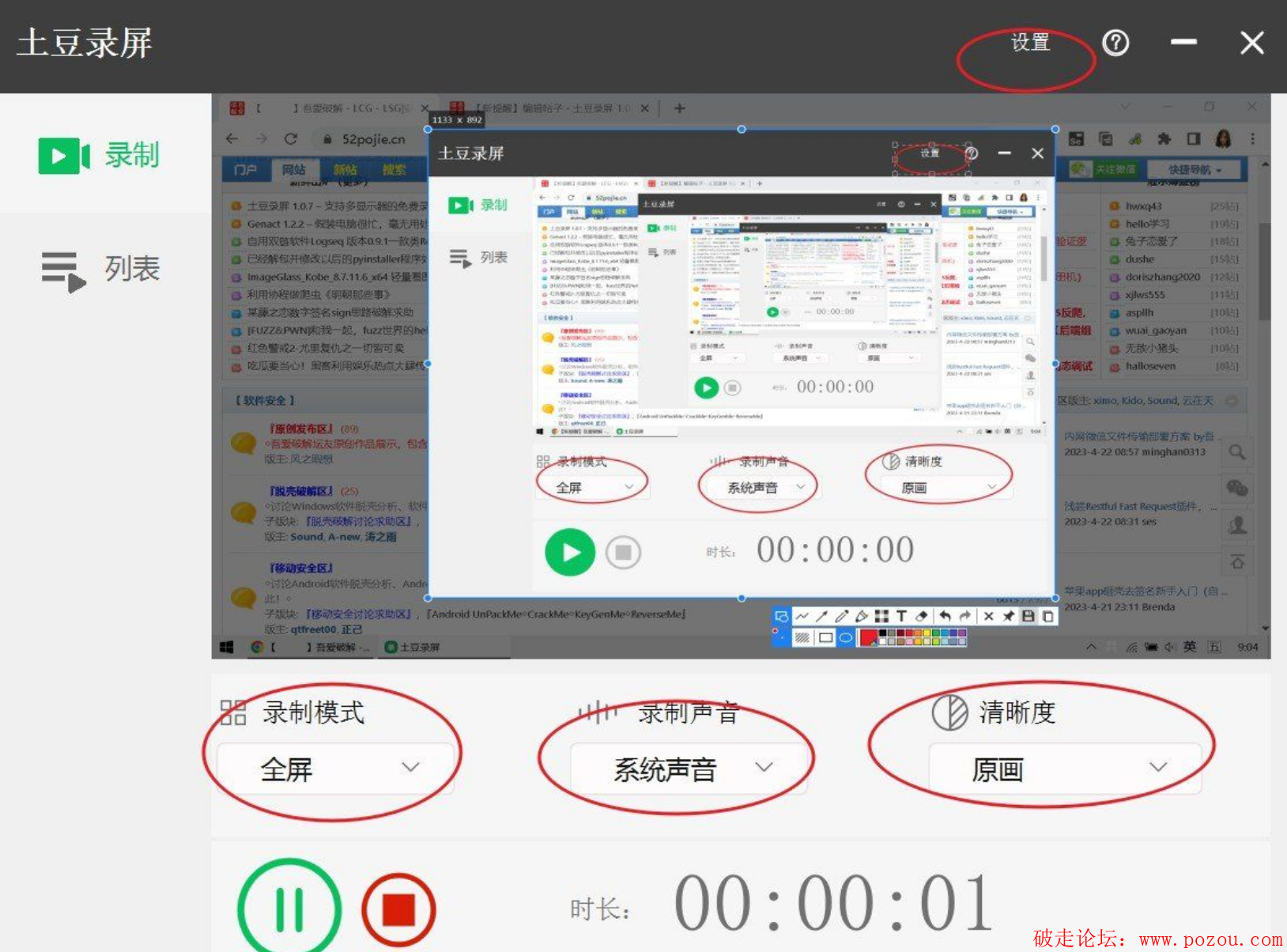Screen dimensions: 1287x952
Task: Open a new browser tab with the plus
Action: [679, 108]
